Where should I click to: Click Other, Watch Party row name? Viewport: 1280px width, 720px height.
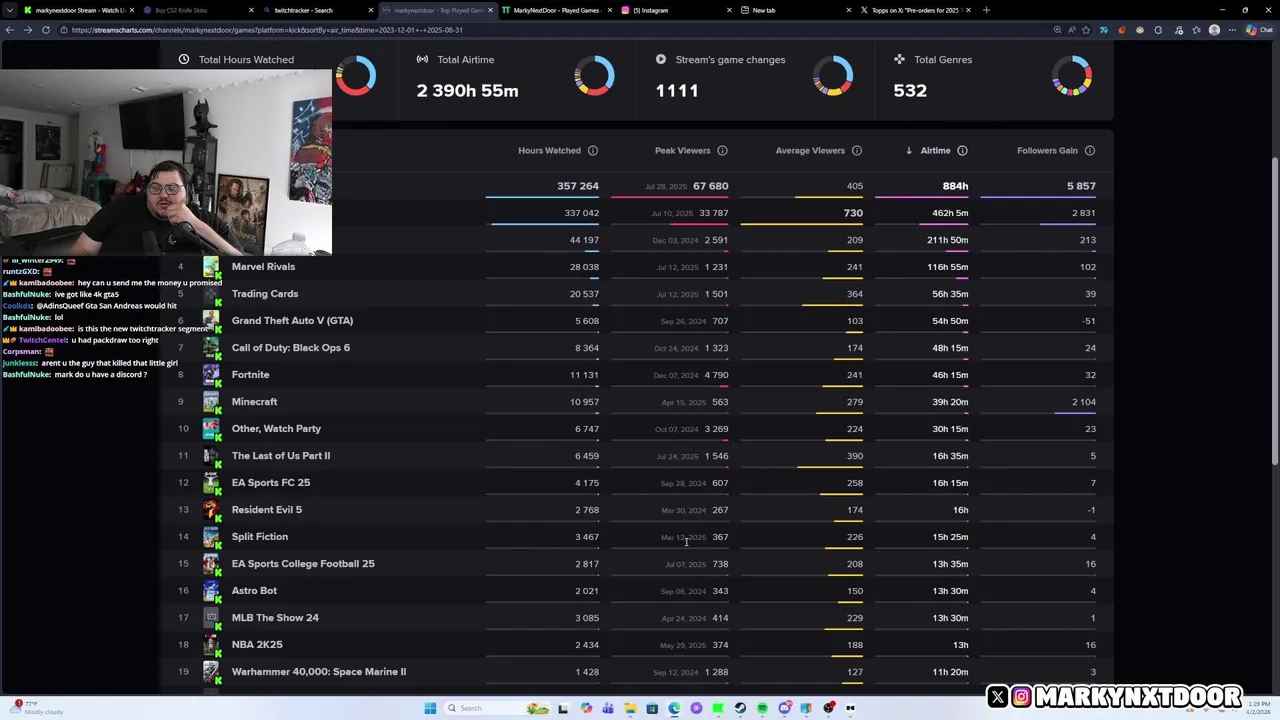276,429
